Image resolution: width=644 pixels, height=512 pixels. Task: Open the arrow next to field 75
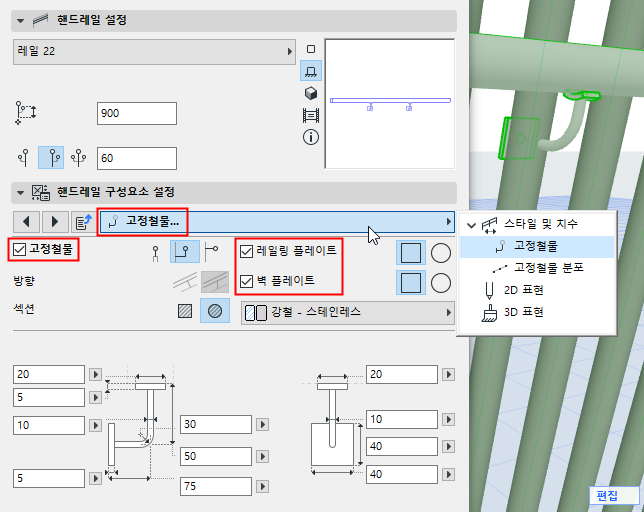click(262, 487)
